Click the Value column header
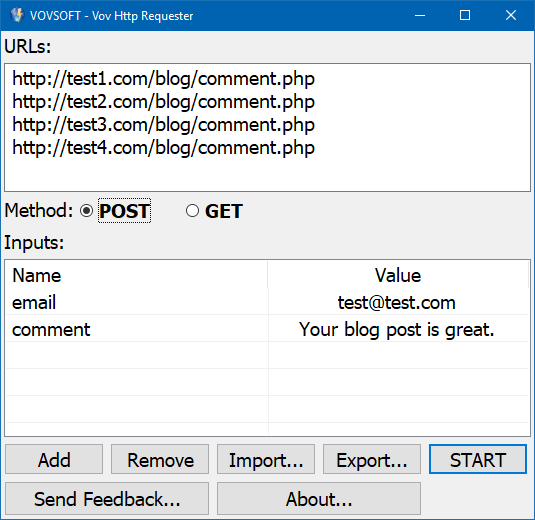The width and height of the screenshot is (535, 520). [x=398, y=275]
